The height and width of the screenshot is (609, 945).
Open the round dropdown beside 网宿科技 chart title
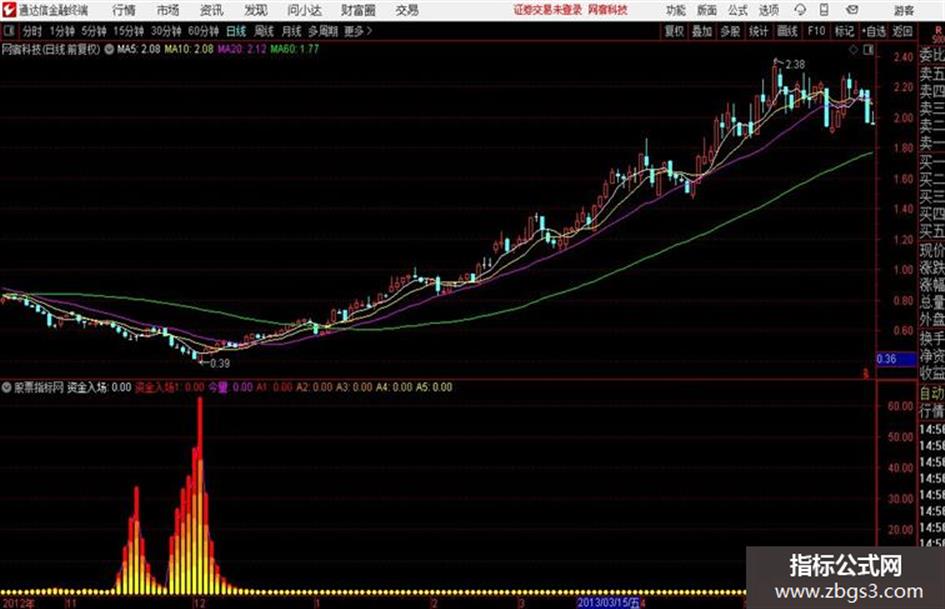[109, 49]
